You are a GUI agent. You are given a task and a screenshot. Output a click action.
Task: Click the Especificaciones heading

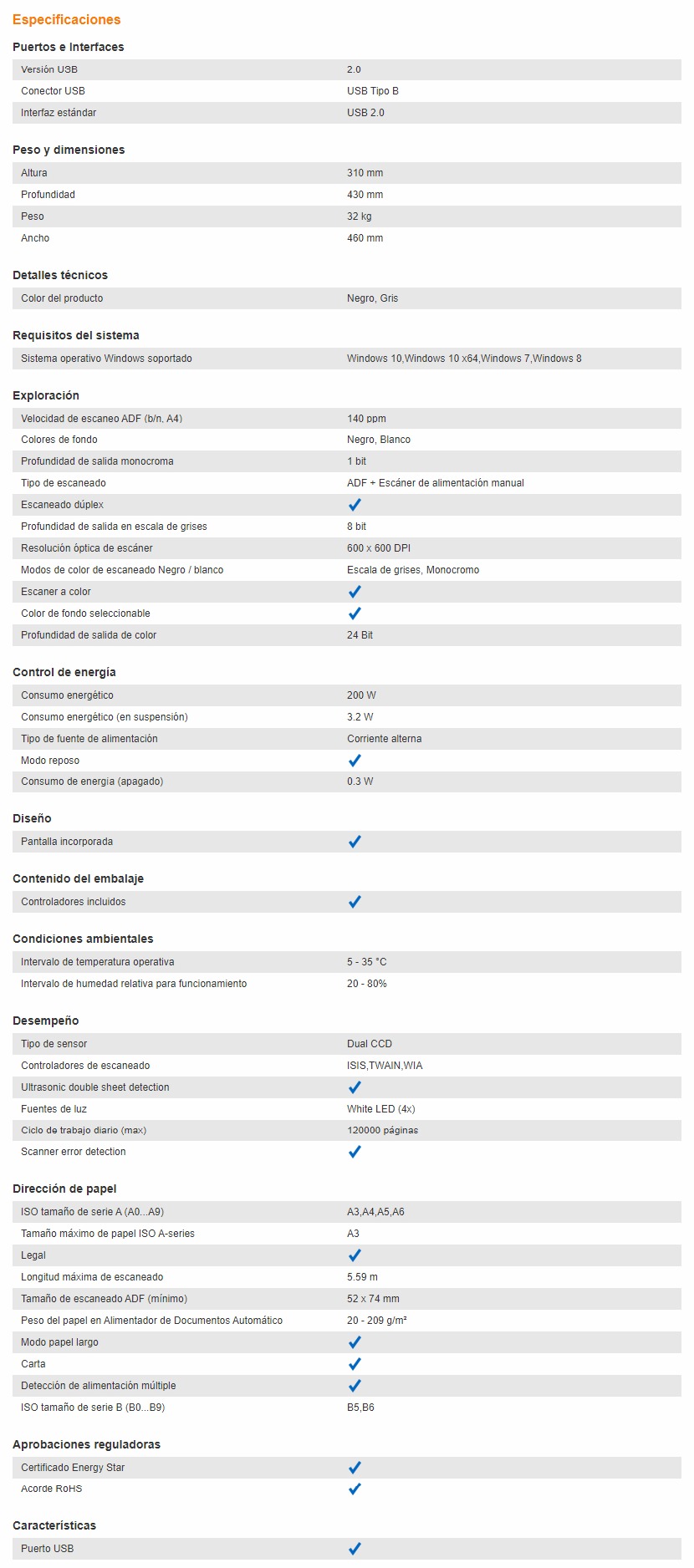click(66, 19)
